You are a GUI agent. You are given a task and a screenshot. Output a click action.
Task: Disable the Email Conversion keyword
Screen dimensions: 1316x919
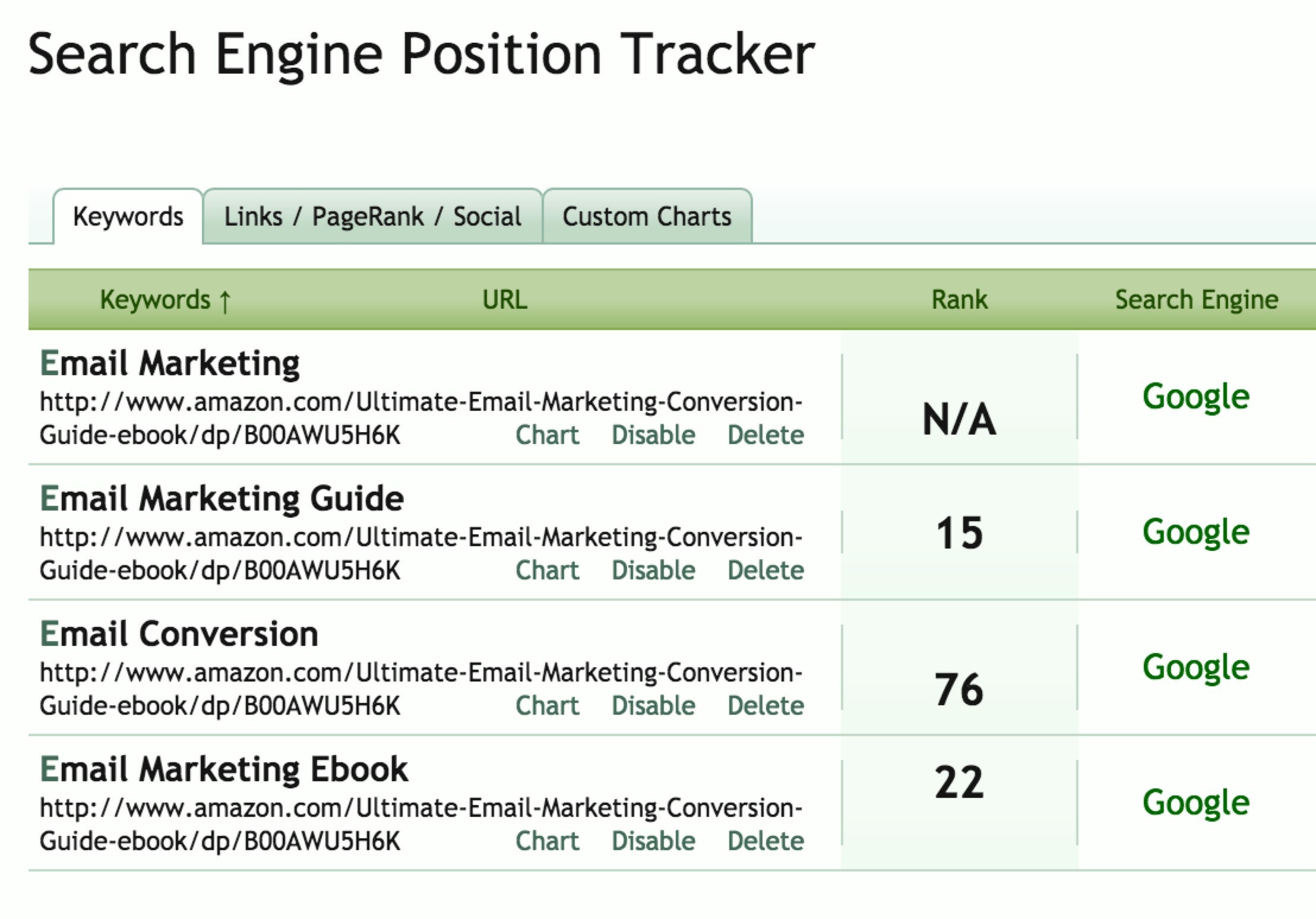tap(653, 706)
